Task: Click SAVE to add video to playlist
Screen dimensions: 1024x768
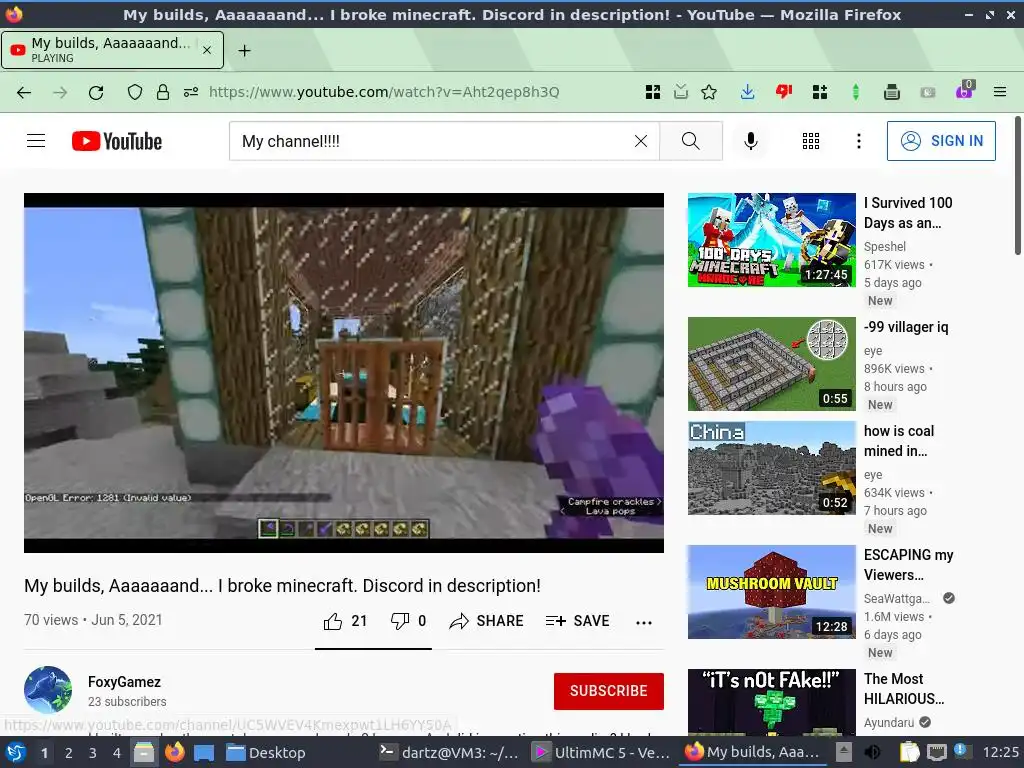Action: pyautogui.click(x=577, y=621)
